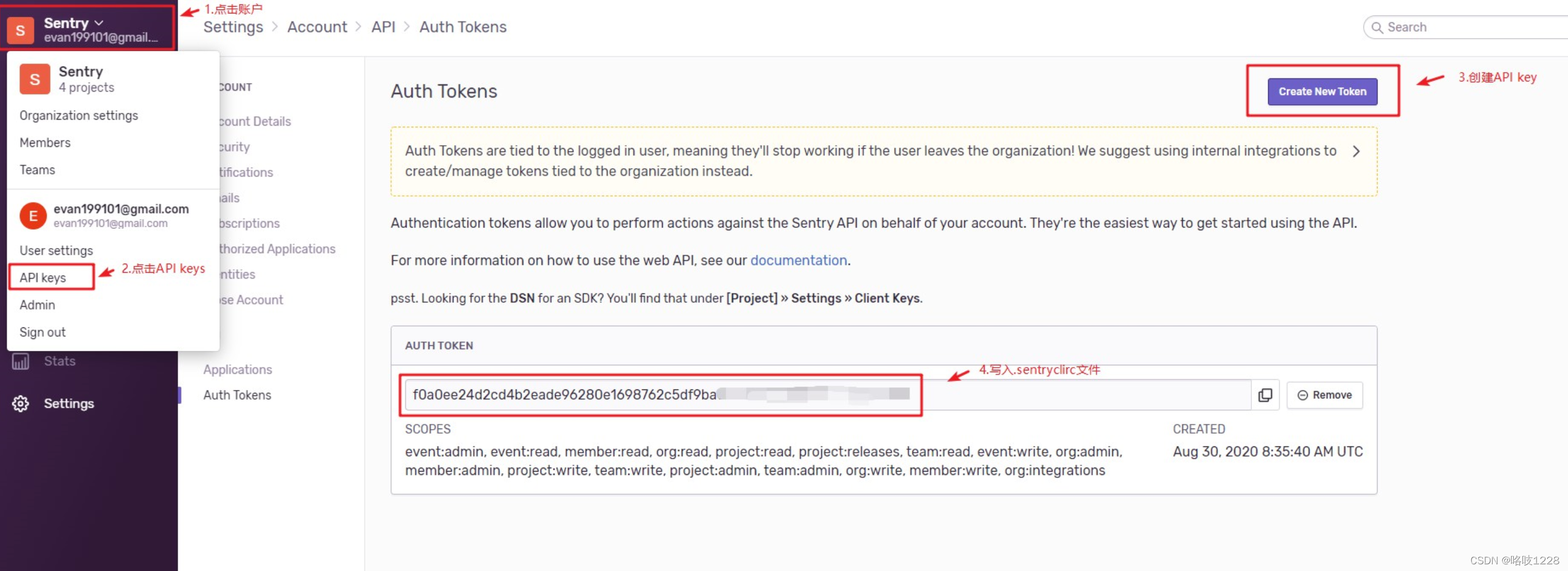This screenshot has width=1568, height=571.
Task: Click the search magnifier icon
Action: [1380, 27]
